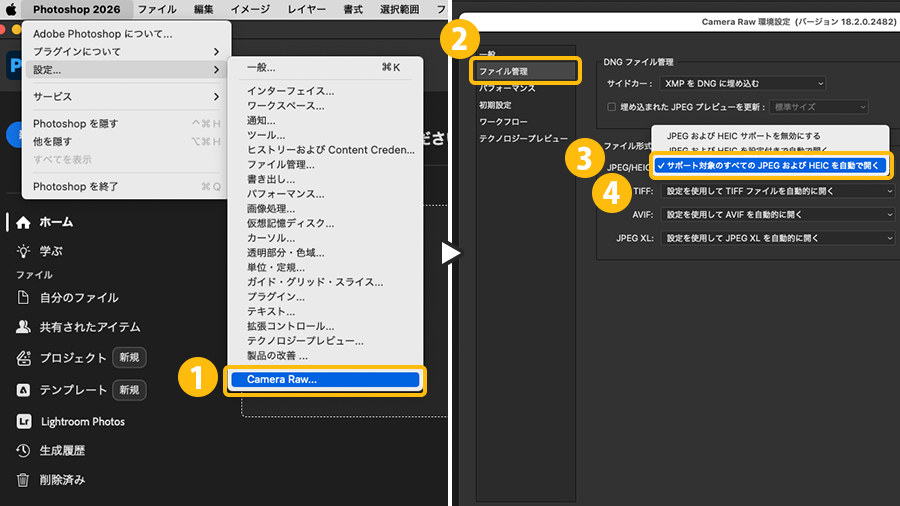Open the 選択範囲 menu in the menu bar
Viewport: 900px width, 506px height.
tap(399, 9)
